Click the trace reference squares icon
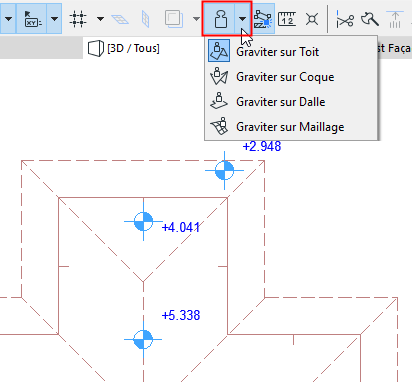The image size is (412, 382). (x=174, y=19)
